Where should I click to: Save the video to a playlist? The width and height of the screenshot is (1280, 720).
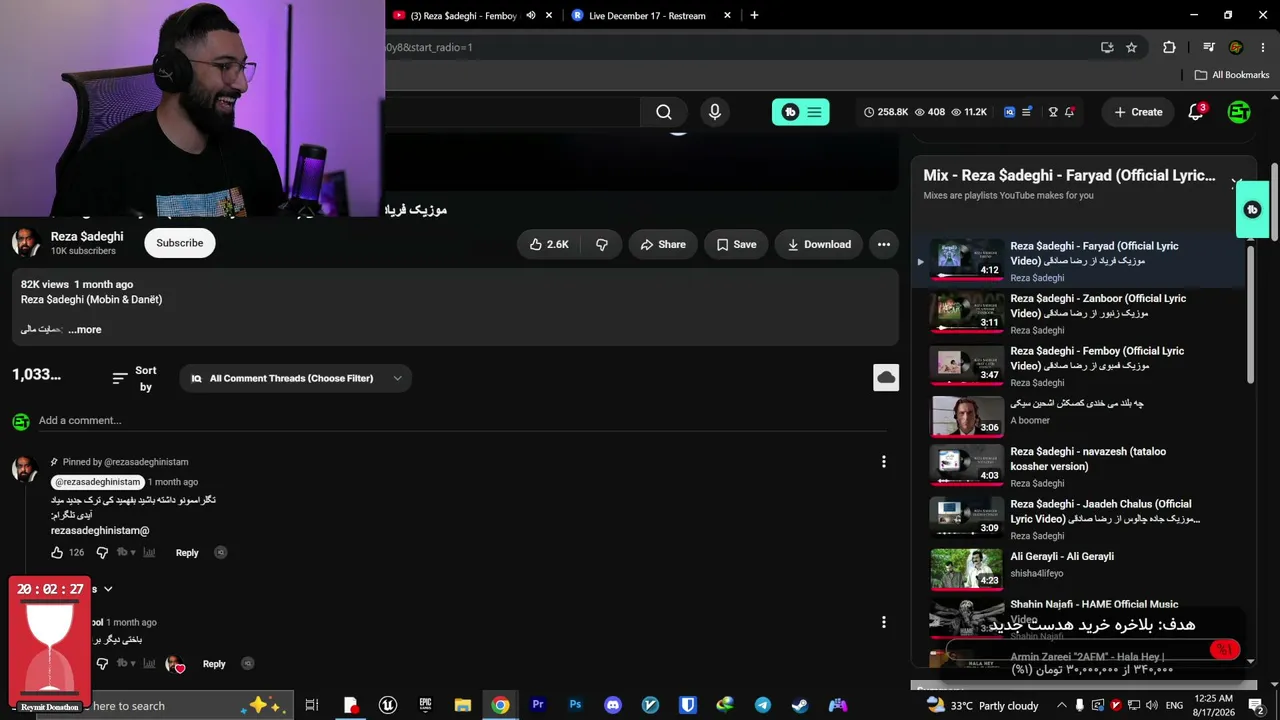[736, 244]
